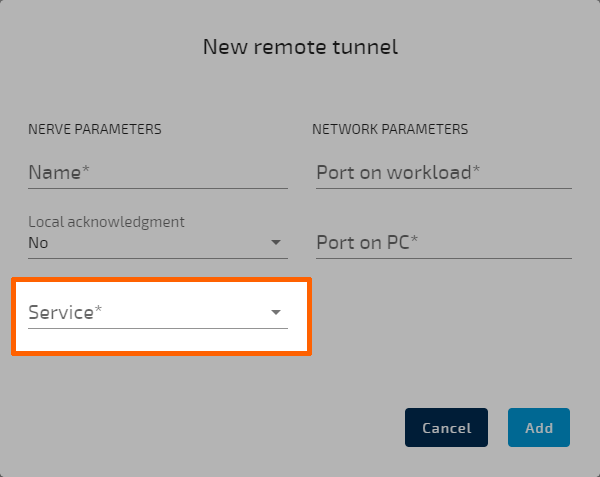This screenshot has width=600, height=477.
Task: Click the underline beneath the Service field
Action: pos(157,328)
